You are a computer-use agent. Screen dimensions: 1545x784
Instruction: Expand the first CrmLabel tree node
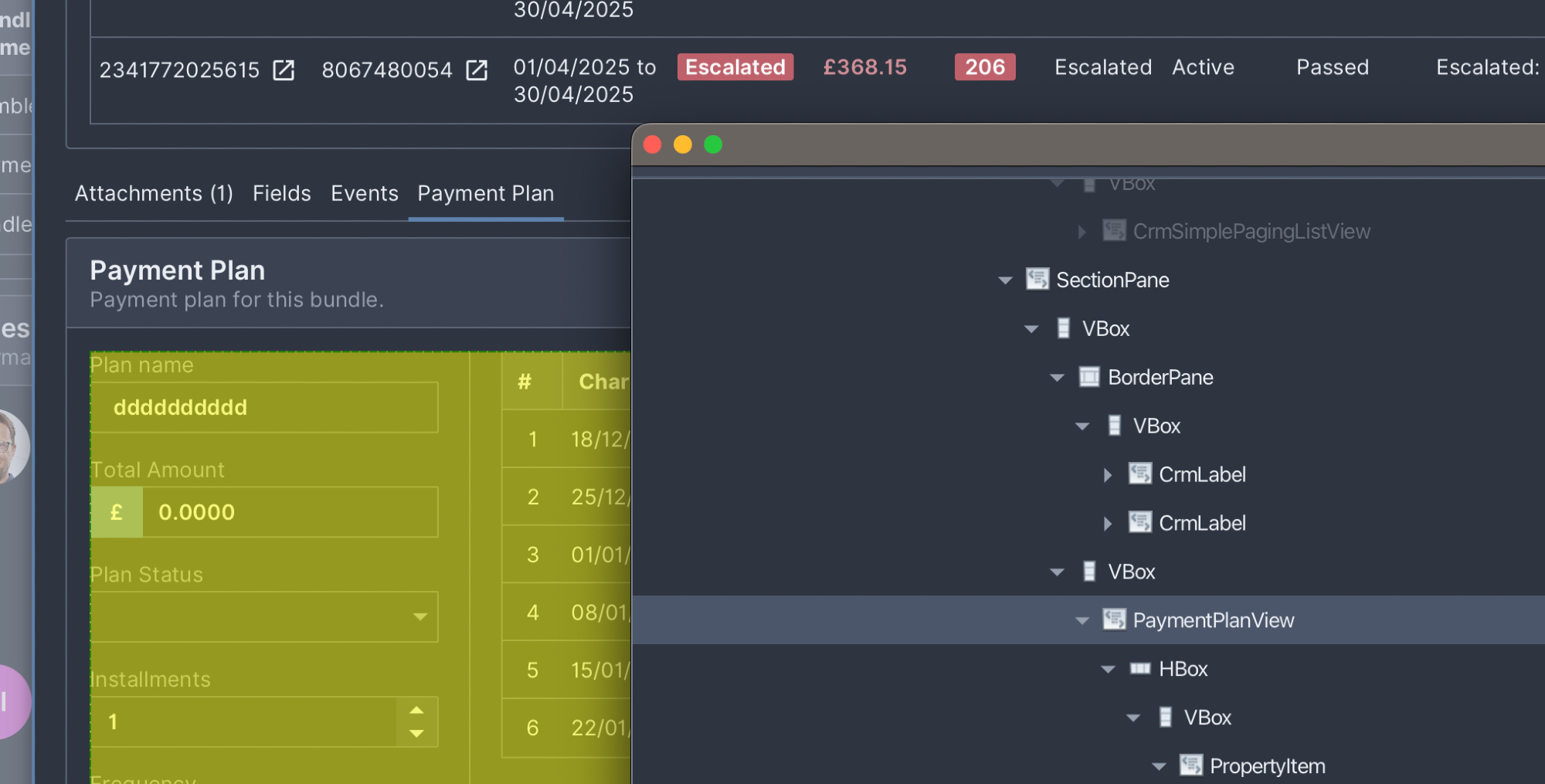1108,475
